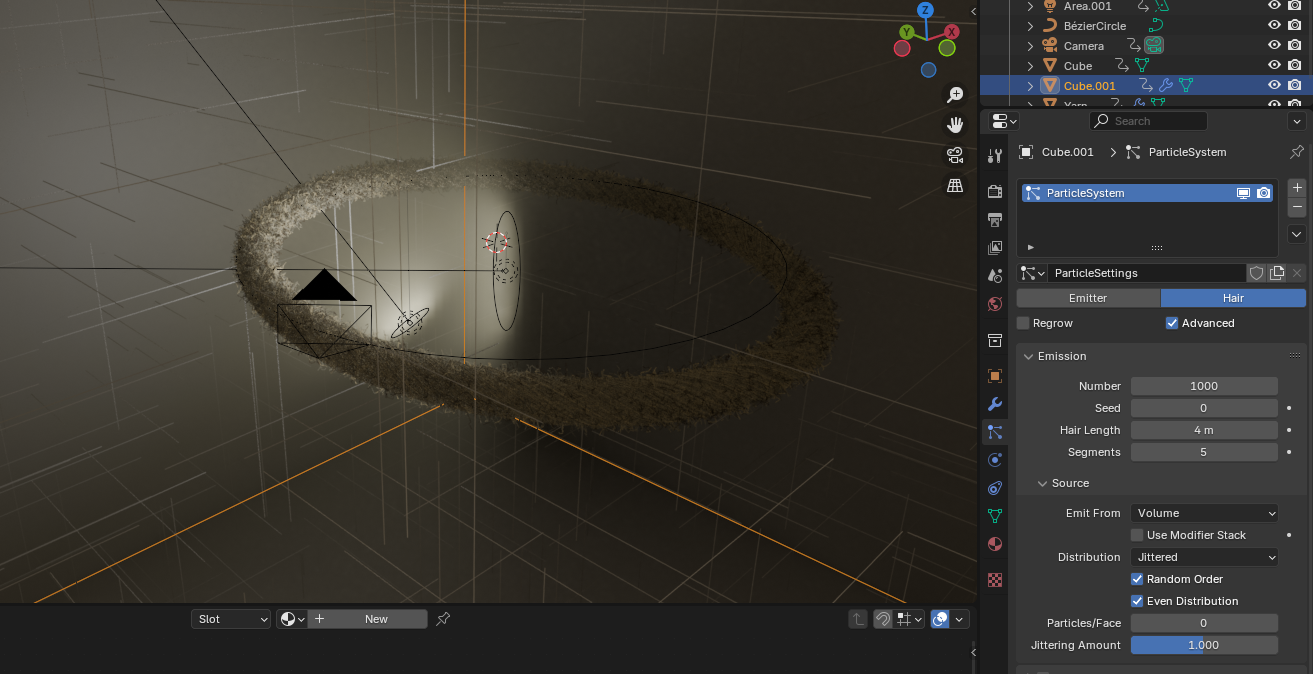Click the Hair Length field
This screenshot has height=674, width=1313.
(x=1204, y=430)
